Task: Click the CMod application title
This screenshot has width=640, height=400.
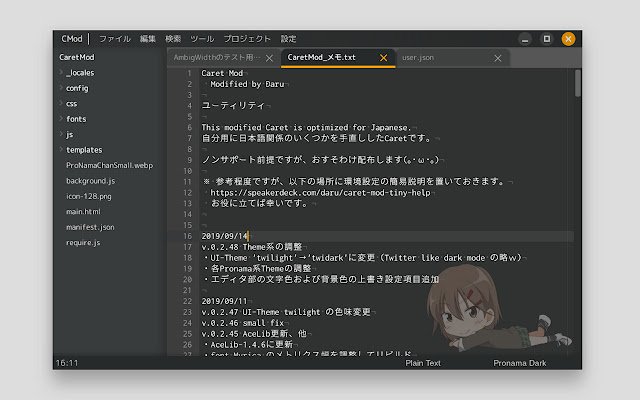Action: [72, 39]
